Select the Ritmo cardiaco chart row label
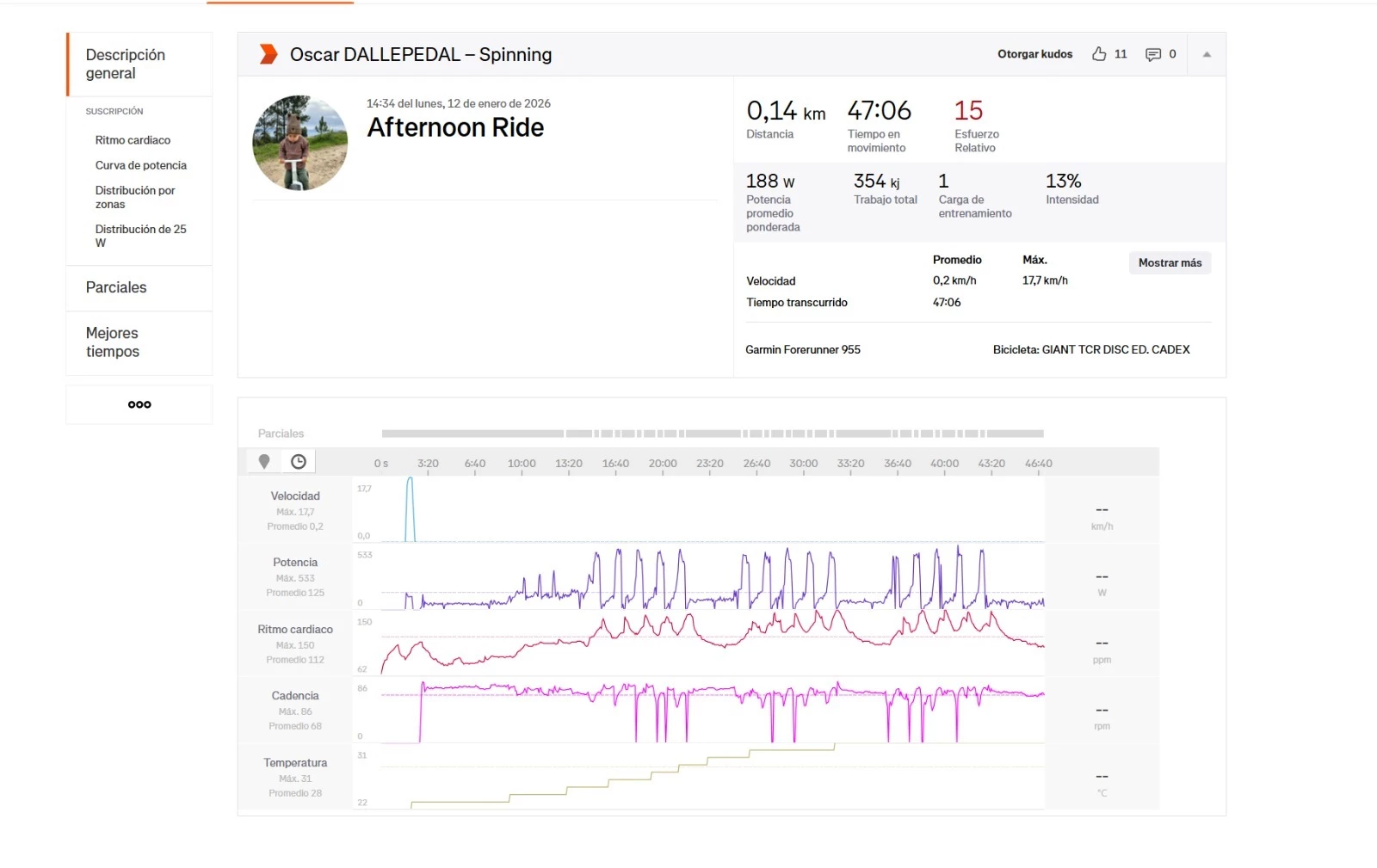 click(295, 630)
